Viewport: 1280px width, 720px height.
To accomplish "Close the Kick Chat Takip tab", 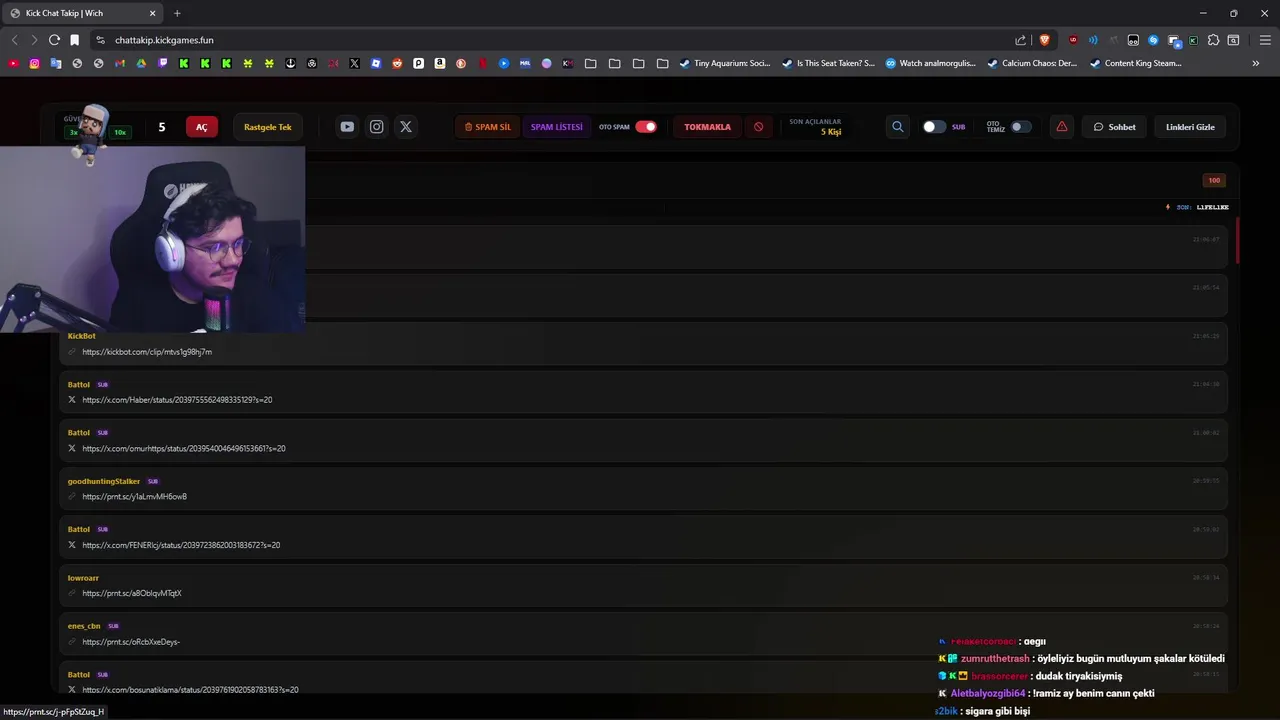I will pos(152,13).
